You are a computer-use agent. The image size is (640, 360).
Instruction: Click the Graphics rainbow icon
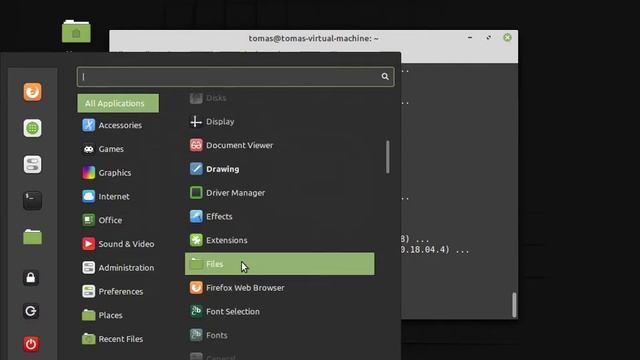pyautogui.click(x=88, y=173)
